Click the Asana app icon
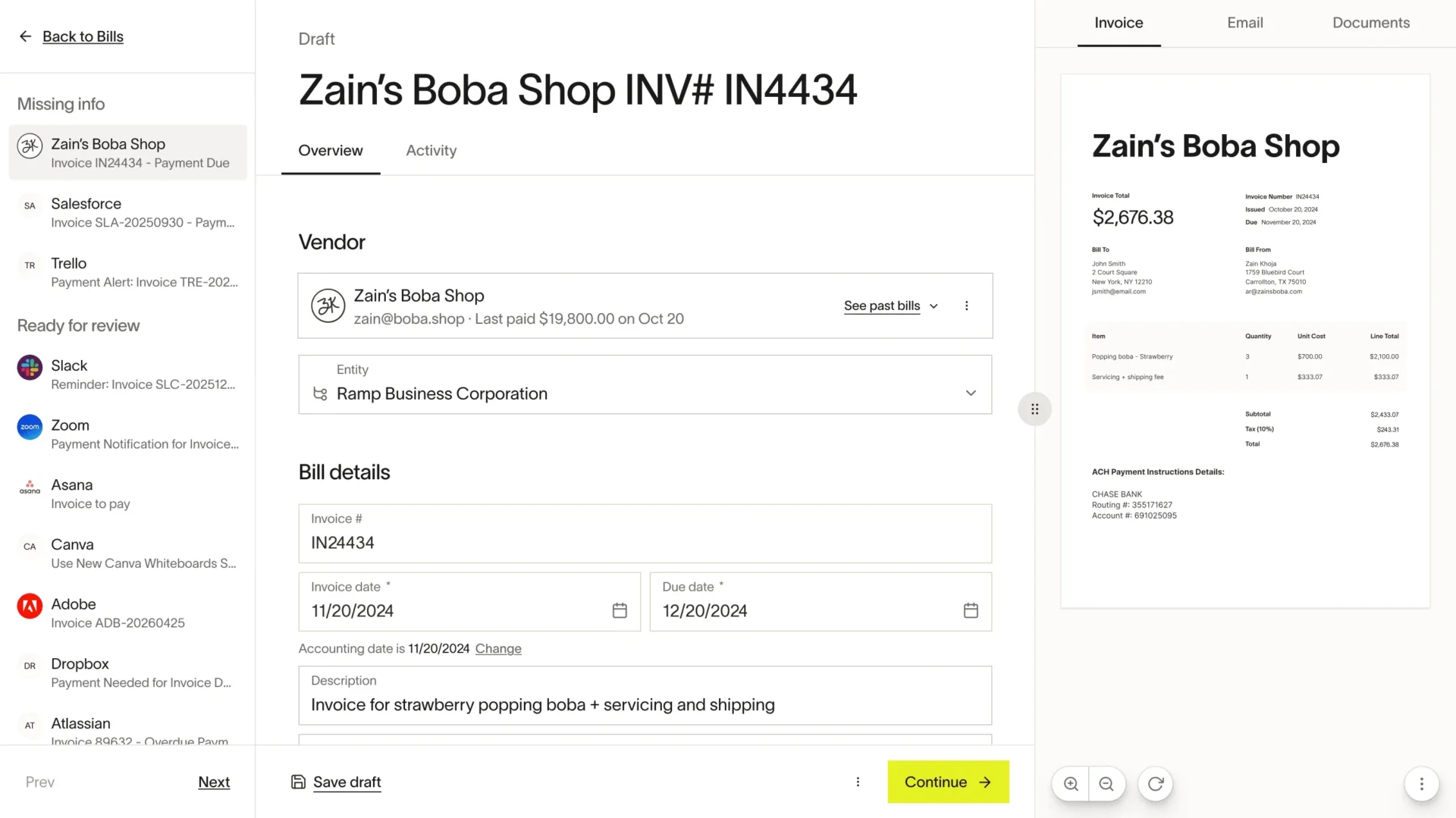The width and height of the screenshot is (1456, 818). pyautogui.click(x=29, y=487)
